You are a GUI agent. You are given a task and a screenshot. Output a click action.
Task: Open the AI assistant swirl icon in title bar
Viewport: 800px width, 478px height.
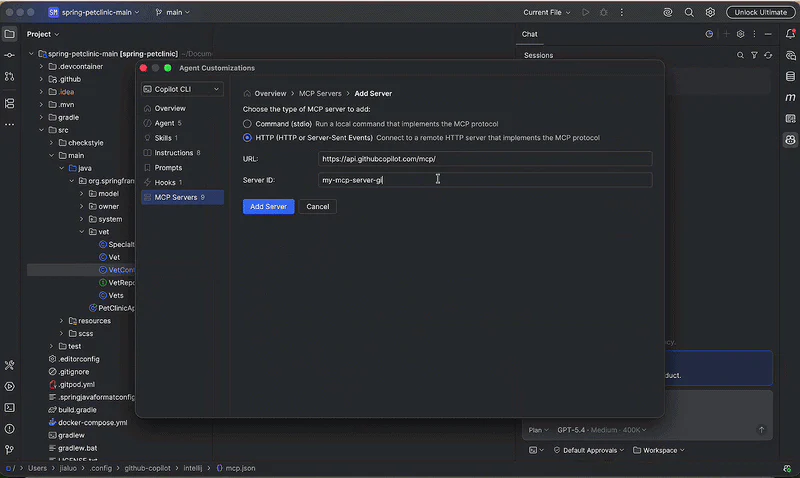pos(667,12)
